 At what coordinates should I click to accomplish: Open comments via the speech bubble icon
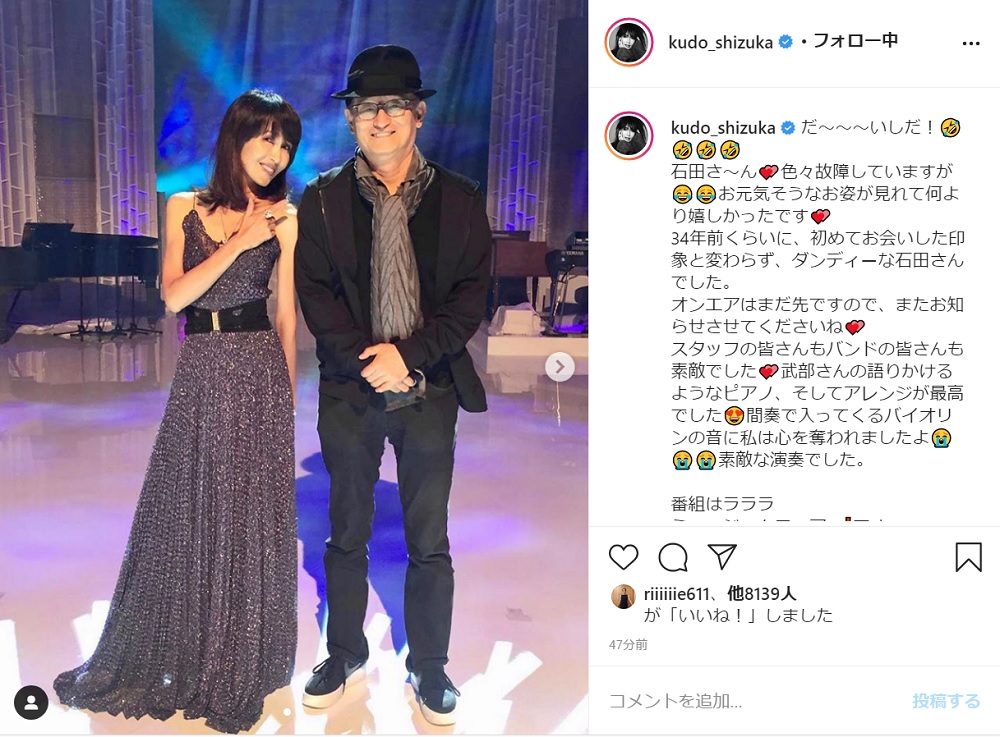coord(673,558)
